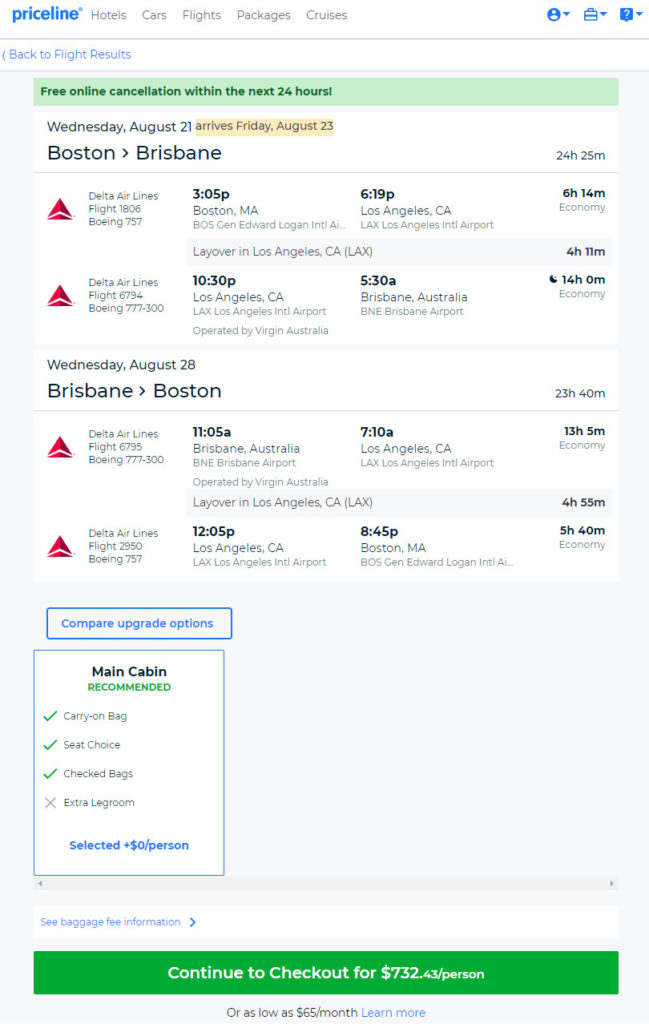Click the 12:05p Los Angeles departure time
The width and height of the screenshot is (649, 1024).
pos(214,531)
